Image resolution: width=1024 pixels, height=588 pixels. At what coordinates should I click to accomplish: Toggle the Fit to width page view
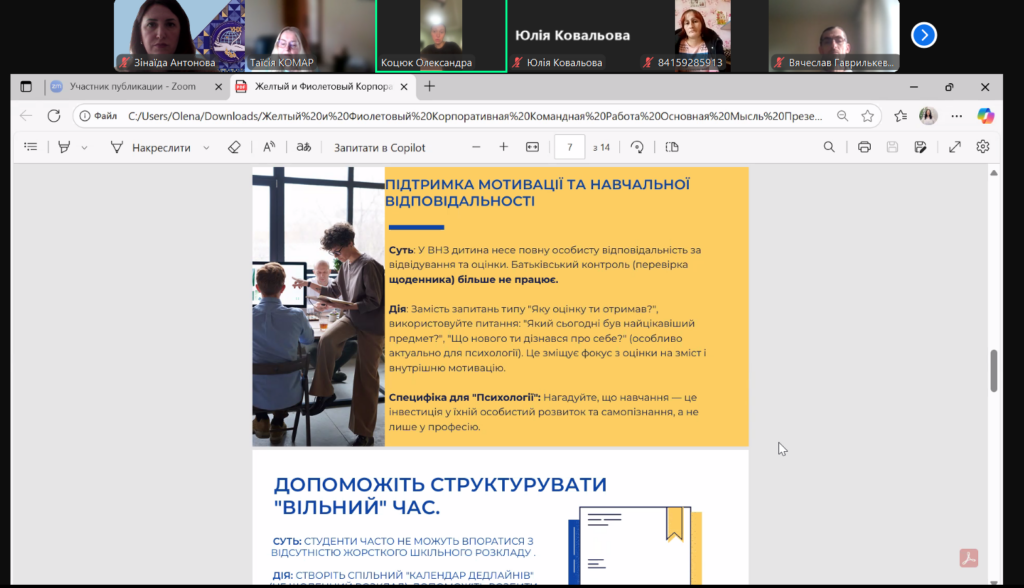point(532,147)
